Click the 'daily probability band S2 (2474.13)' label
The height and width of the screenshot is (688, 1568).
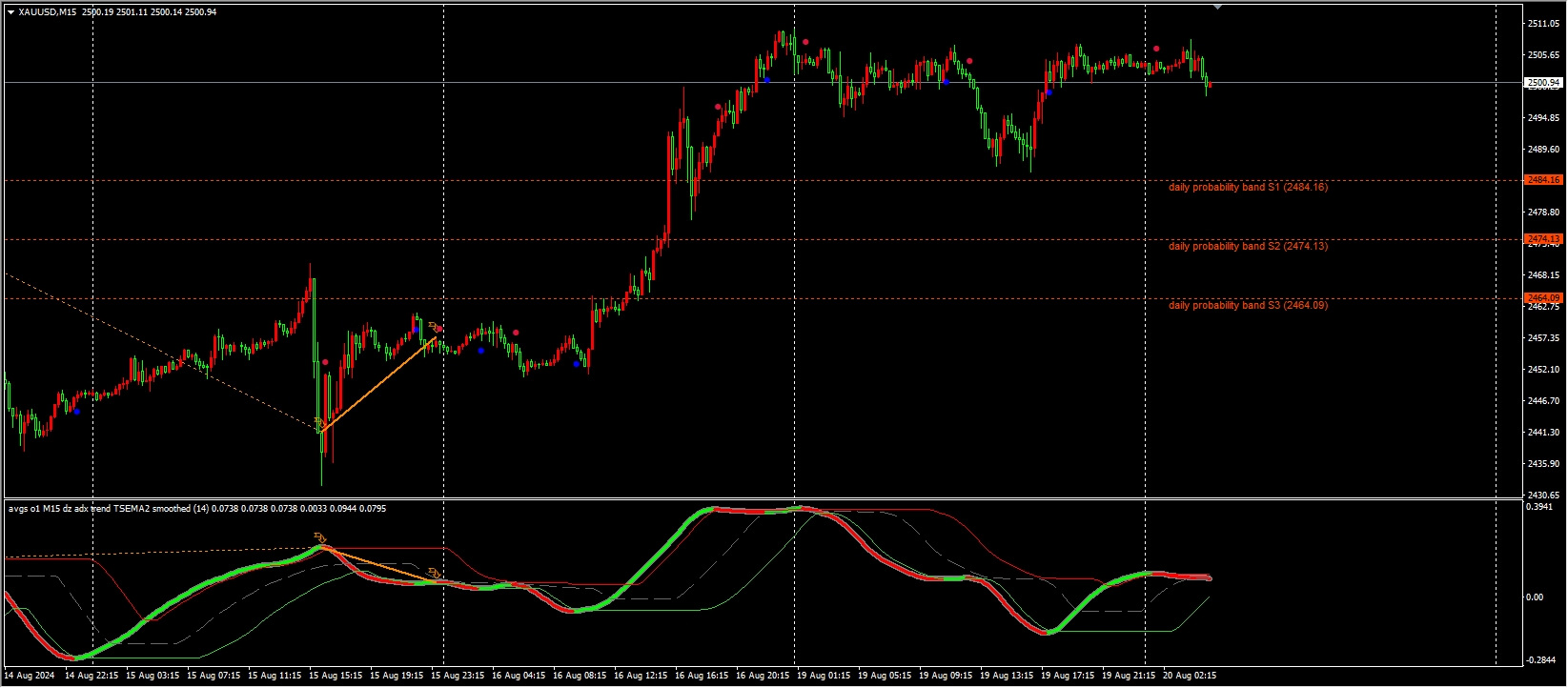point(1248,247)
